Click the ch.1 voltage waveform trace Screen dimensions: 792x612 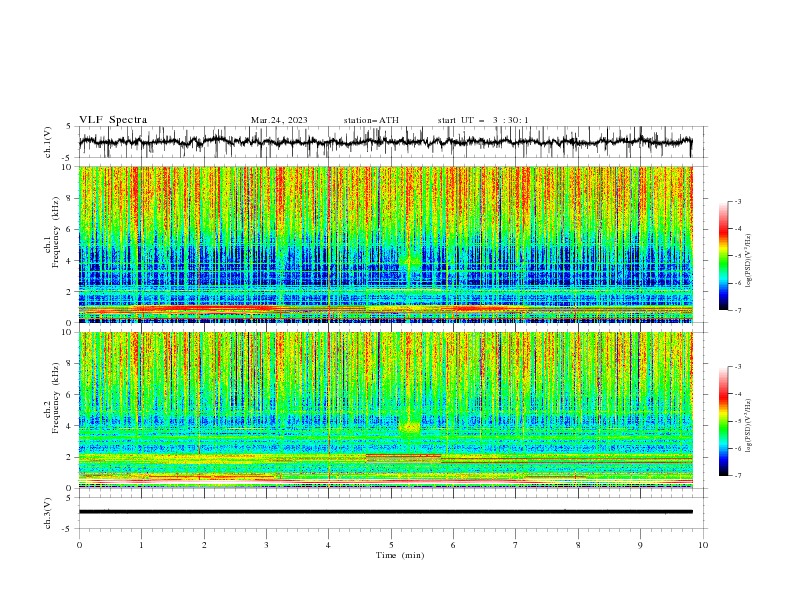pos(385,142)
